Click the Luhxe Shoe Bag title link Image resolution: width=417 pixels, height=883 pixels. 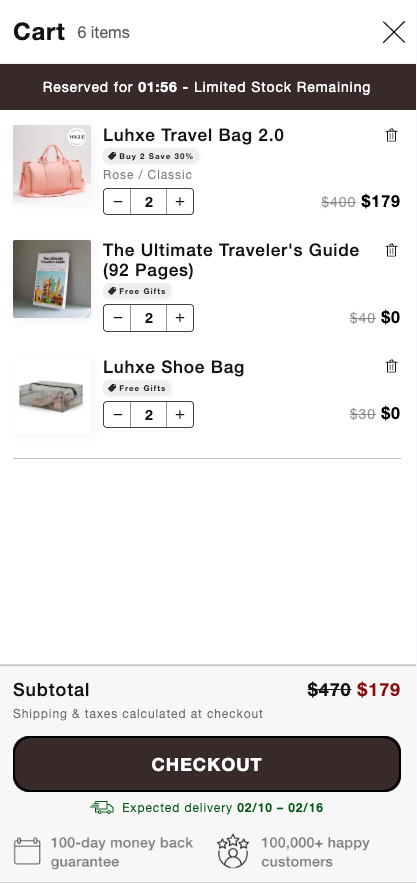click(174, 367)
